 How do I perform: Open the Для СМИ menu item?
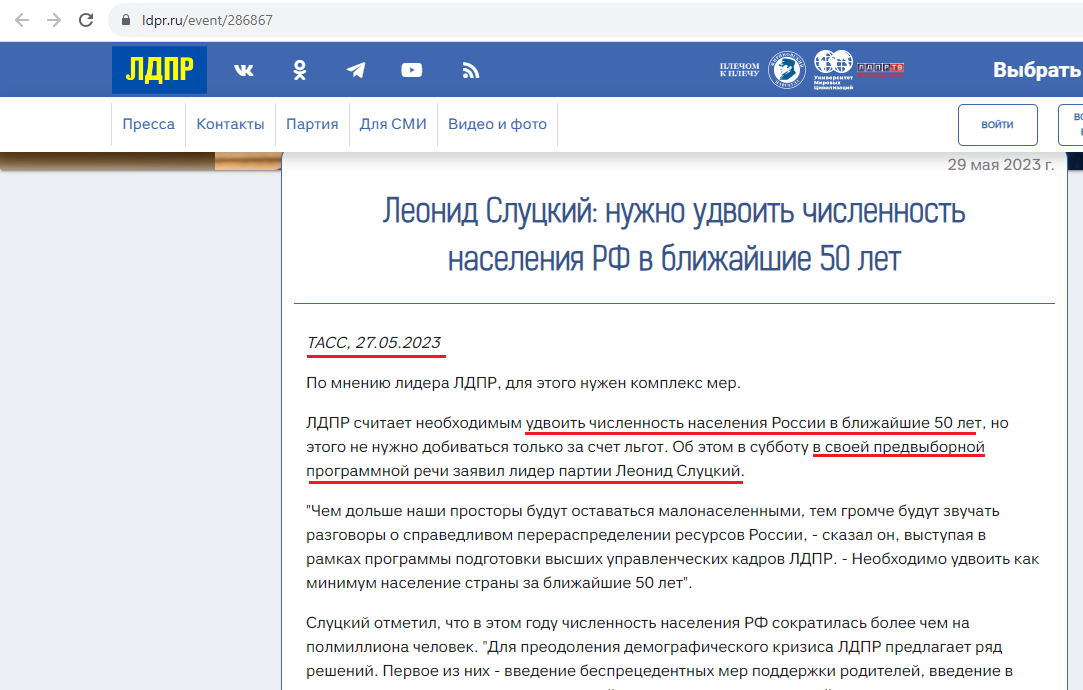[x=393, y=124]
